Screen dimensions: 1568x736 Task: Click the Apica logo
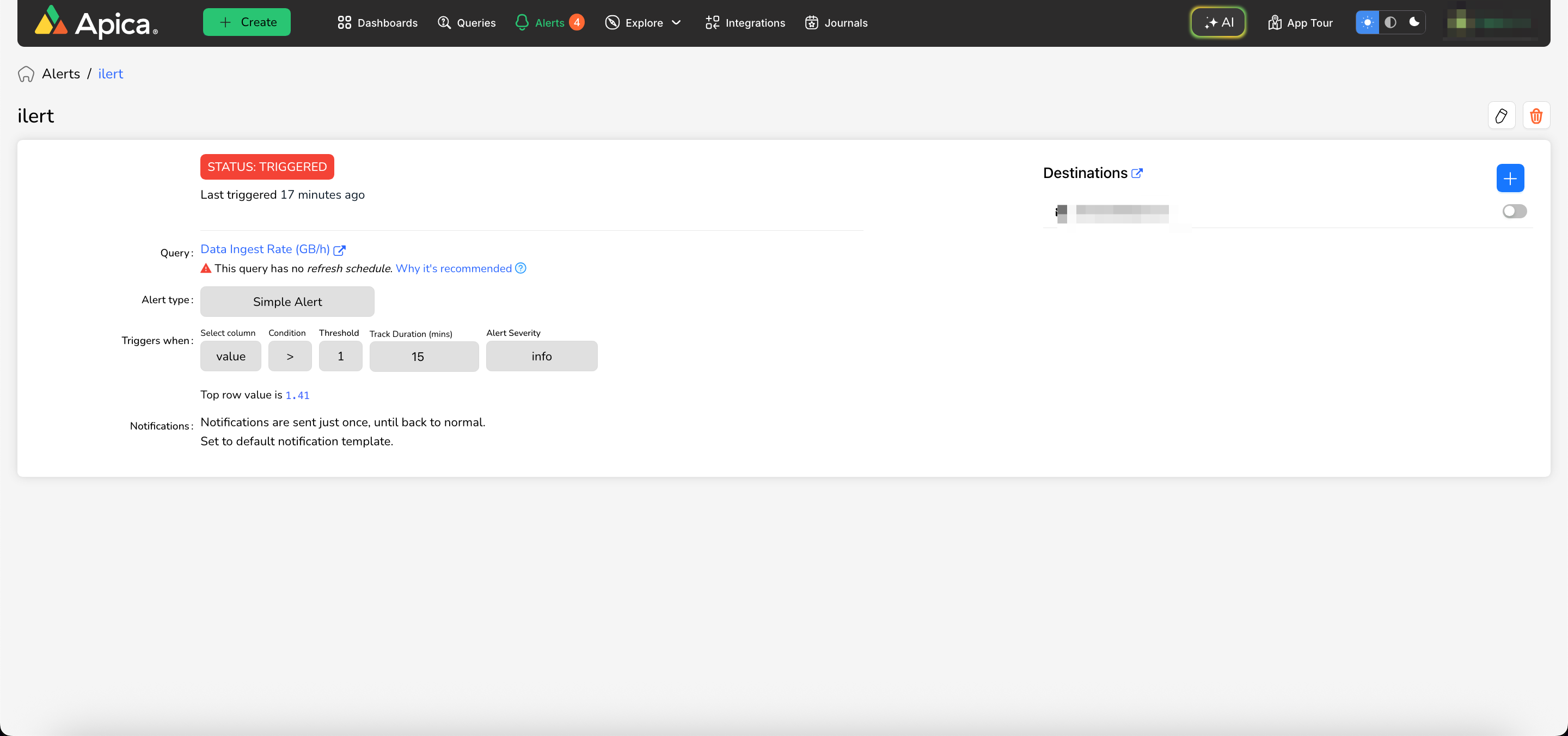click(96, 22)
